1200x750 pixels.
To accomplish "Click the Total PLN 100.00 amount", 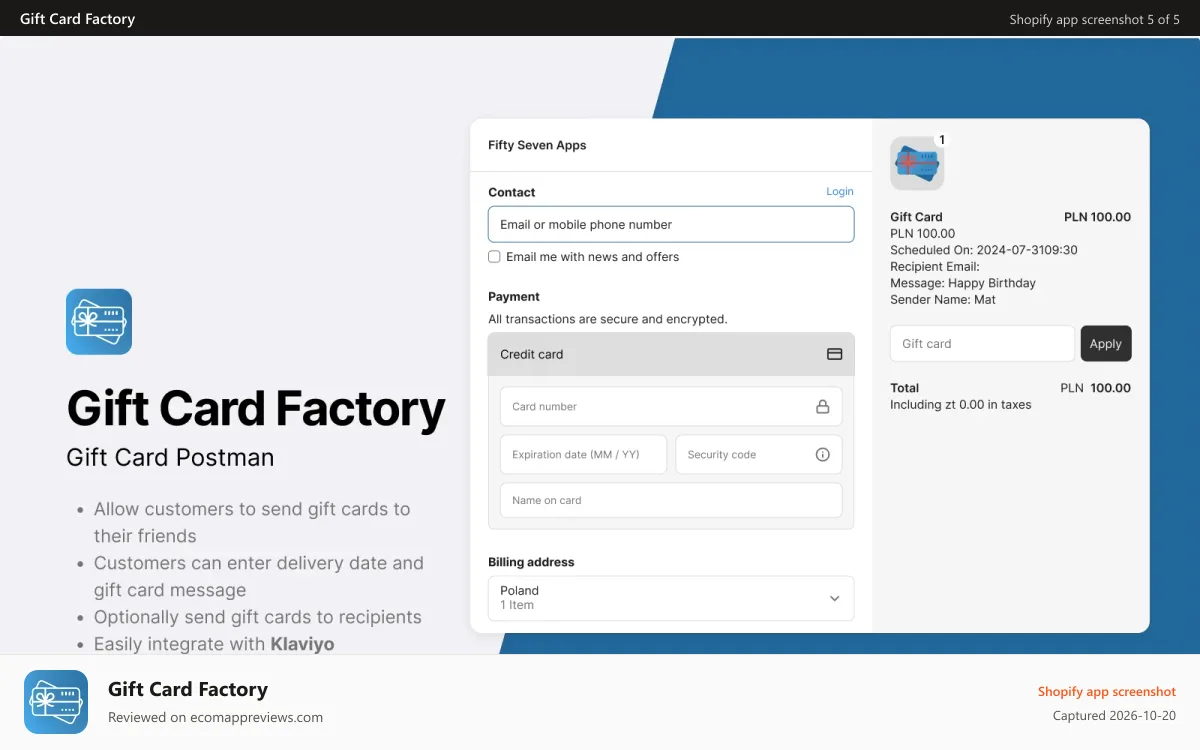I will pos(1096,388).
